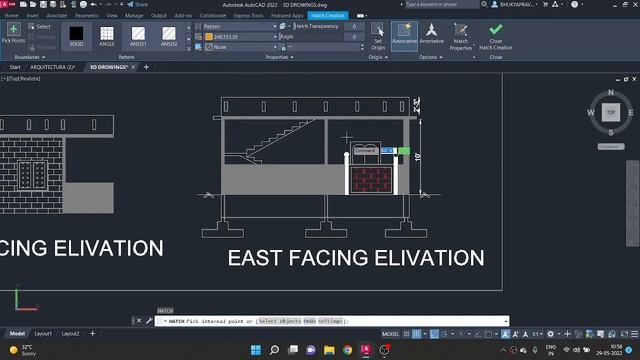Screen dimensions: 640x360
Task: Open the Windows Start menu
Action: coord(256,350)
